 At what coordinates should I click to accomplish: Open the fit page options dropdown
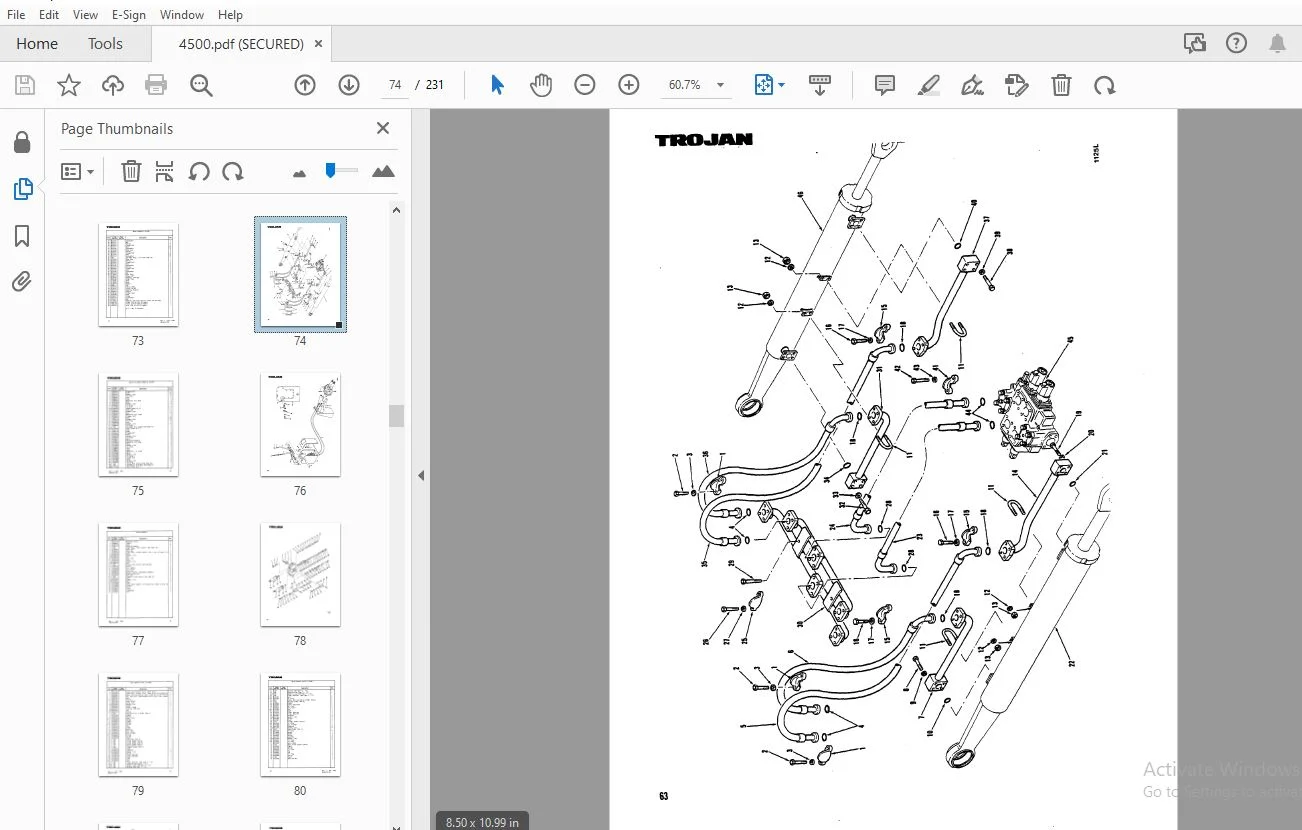[769, 85]
